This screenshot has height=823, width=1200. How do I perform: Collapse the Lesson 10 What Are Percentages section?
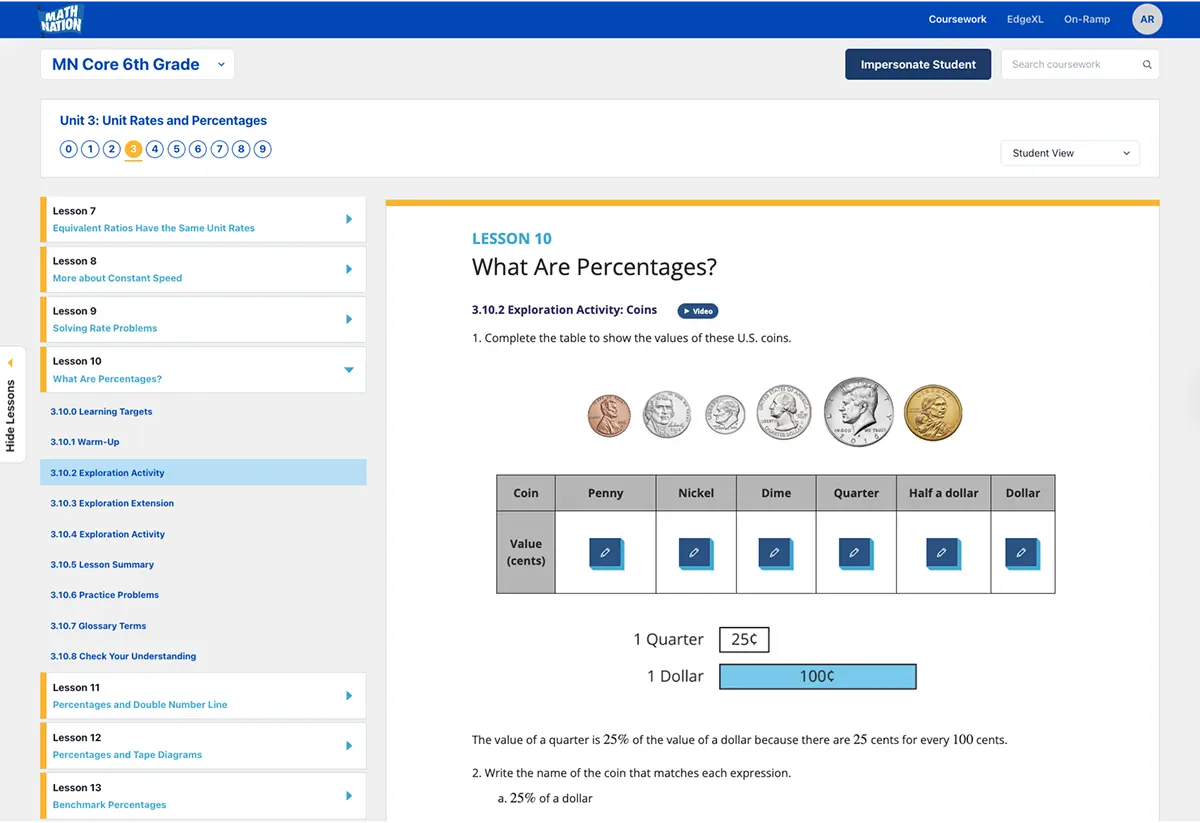click(x=348, y=370)
